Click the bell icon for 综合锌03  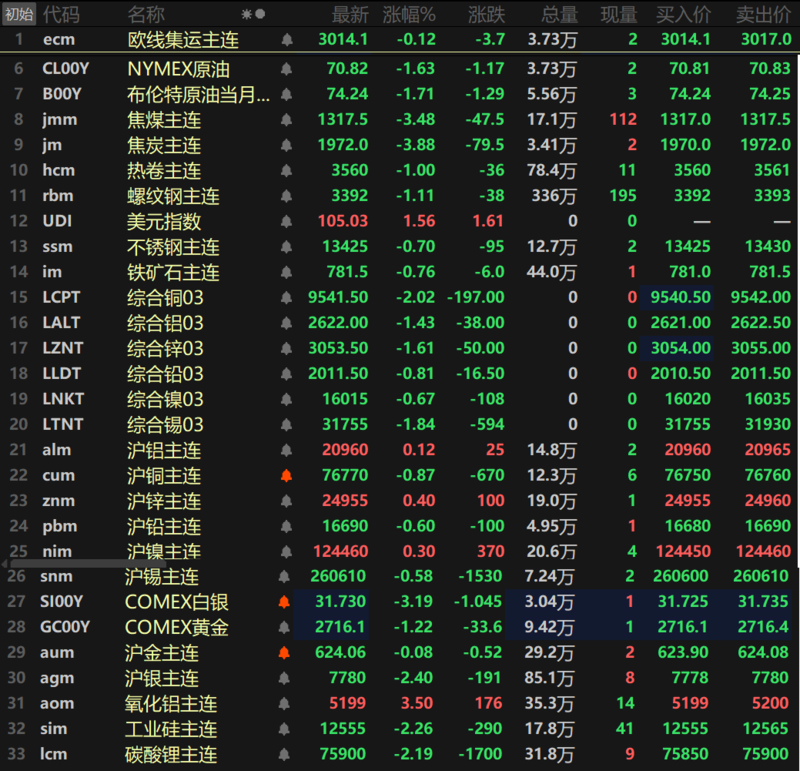point(286,348)
